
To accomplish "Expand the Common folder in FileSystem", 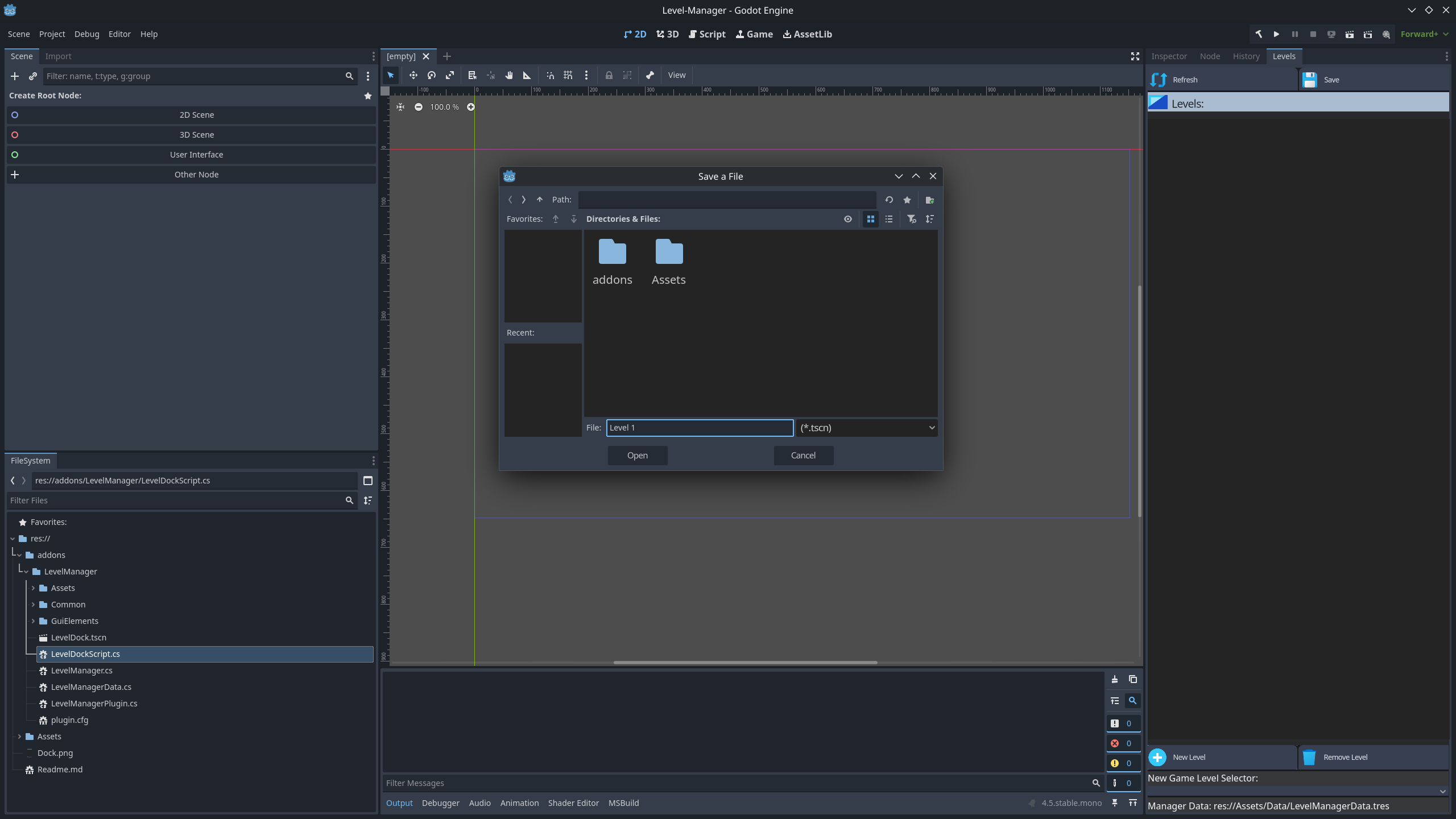I will [x=33, y=605].
